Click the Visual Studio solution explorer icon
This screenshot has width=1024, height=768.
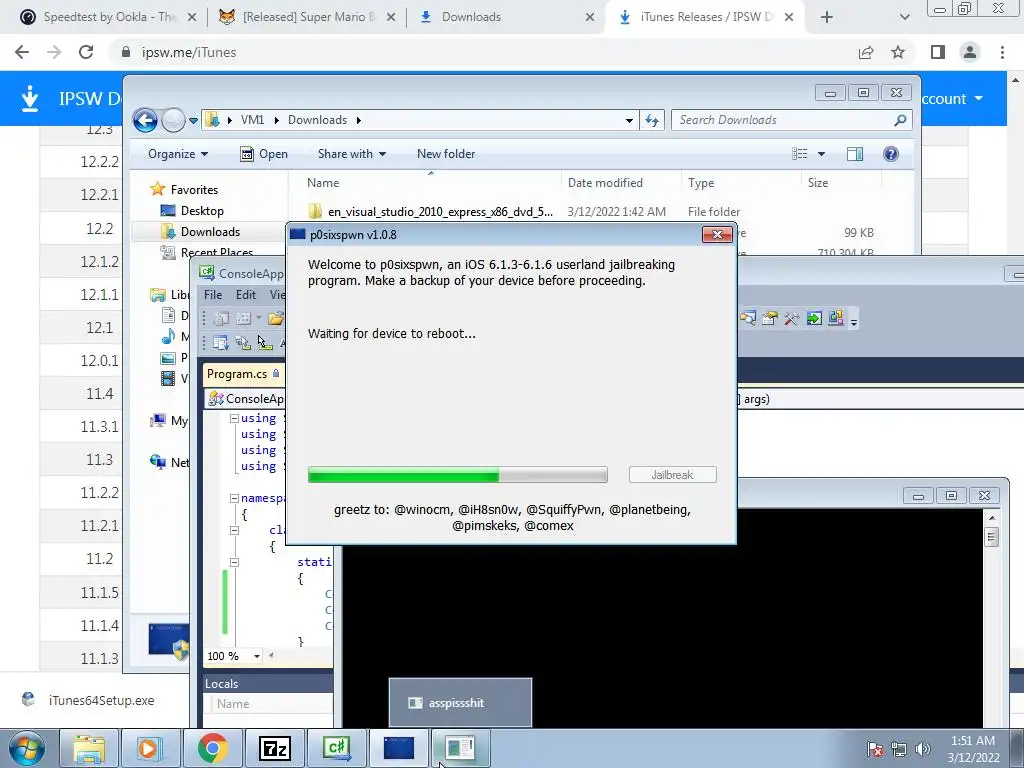click(748, 319)
